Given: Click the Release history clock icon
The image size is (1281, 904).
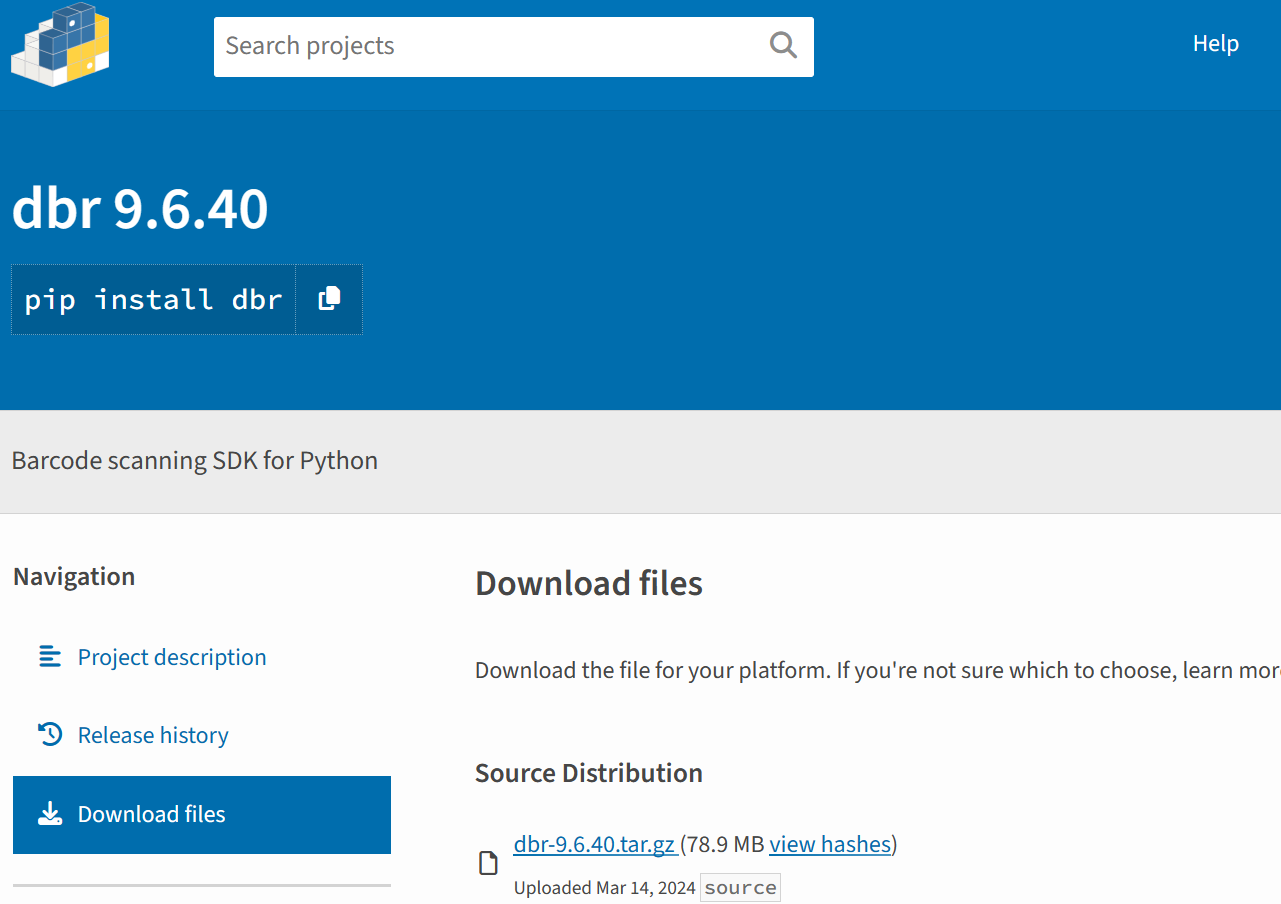Looking at the screenshot, I should pos(50,735).
